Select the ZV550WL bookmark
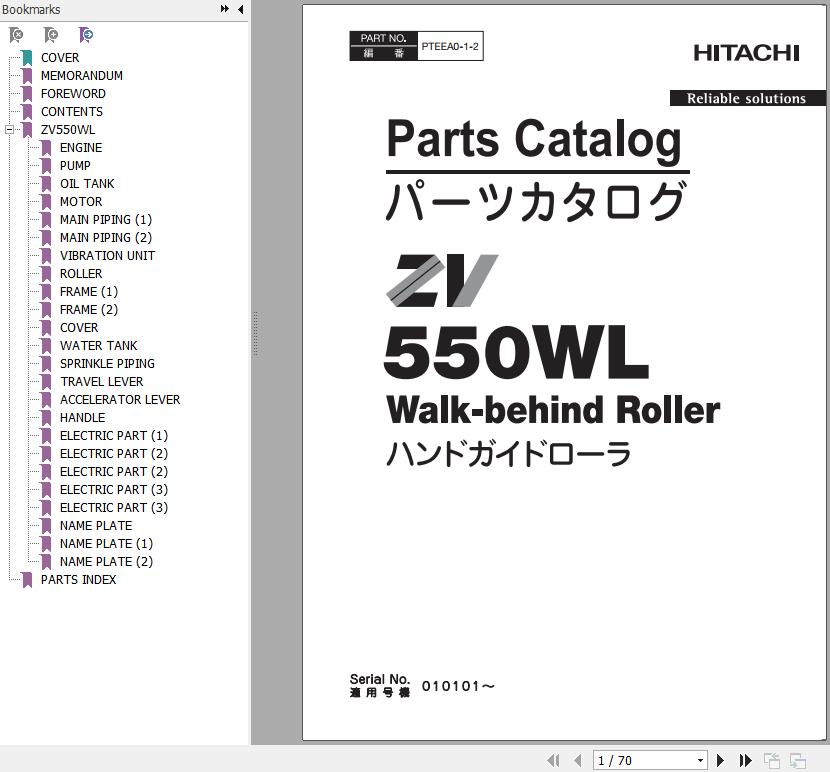830x772 pixels. [68, 130]
